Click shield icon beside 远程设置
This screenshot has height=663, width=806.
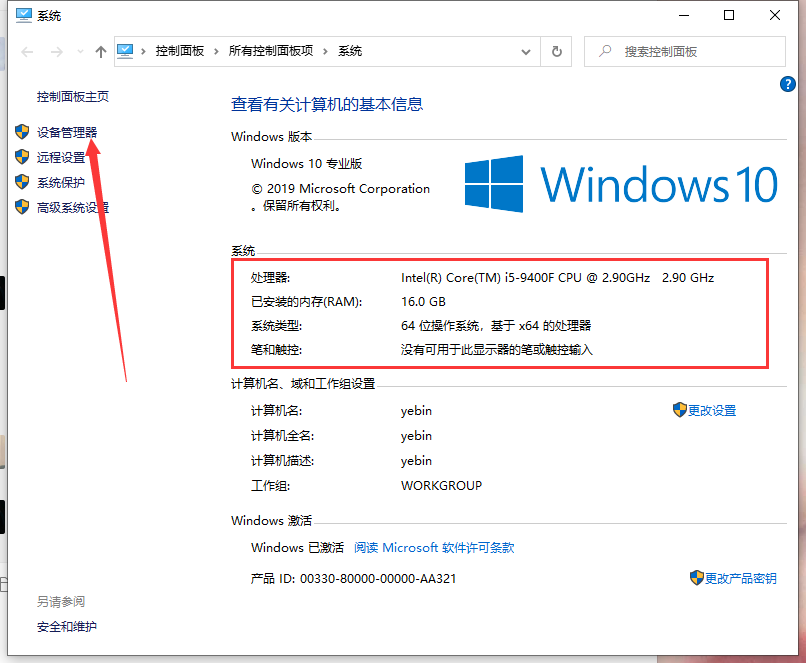click(22, 156)
